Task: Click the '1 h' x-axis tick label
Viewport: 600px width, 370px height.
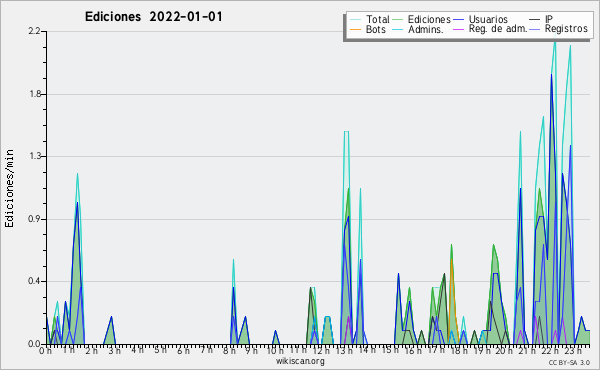Action: pos(68,350)
